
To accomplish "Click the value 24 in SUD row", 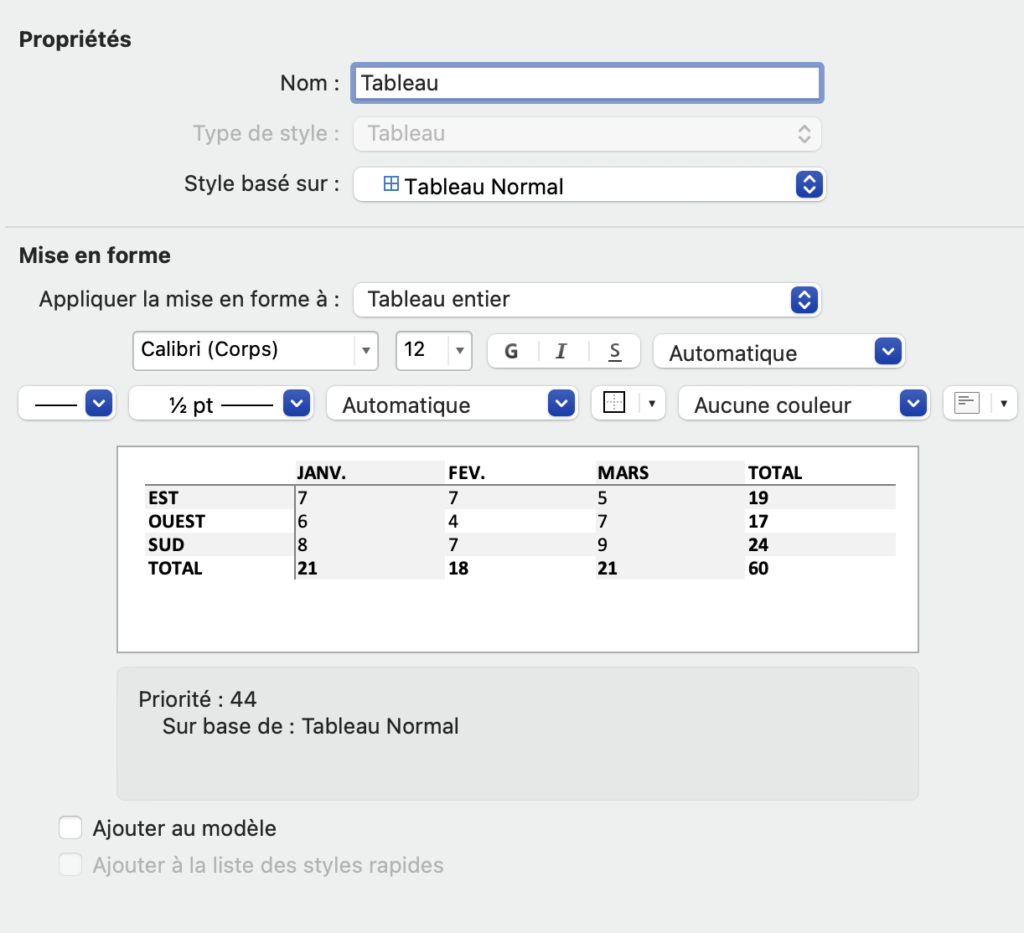I will [758, 545].
